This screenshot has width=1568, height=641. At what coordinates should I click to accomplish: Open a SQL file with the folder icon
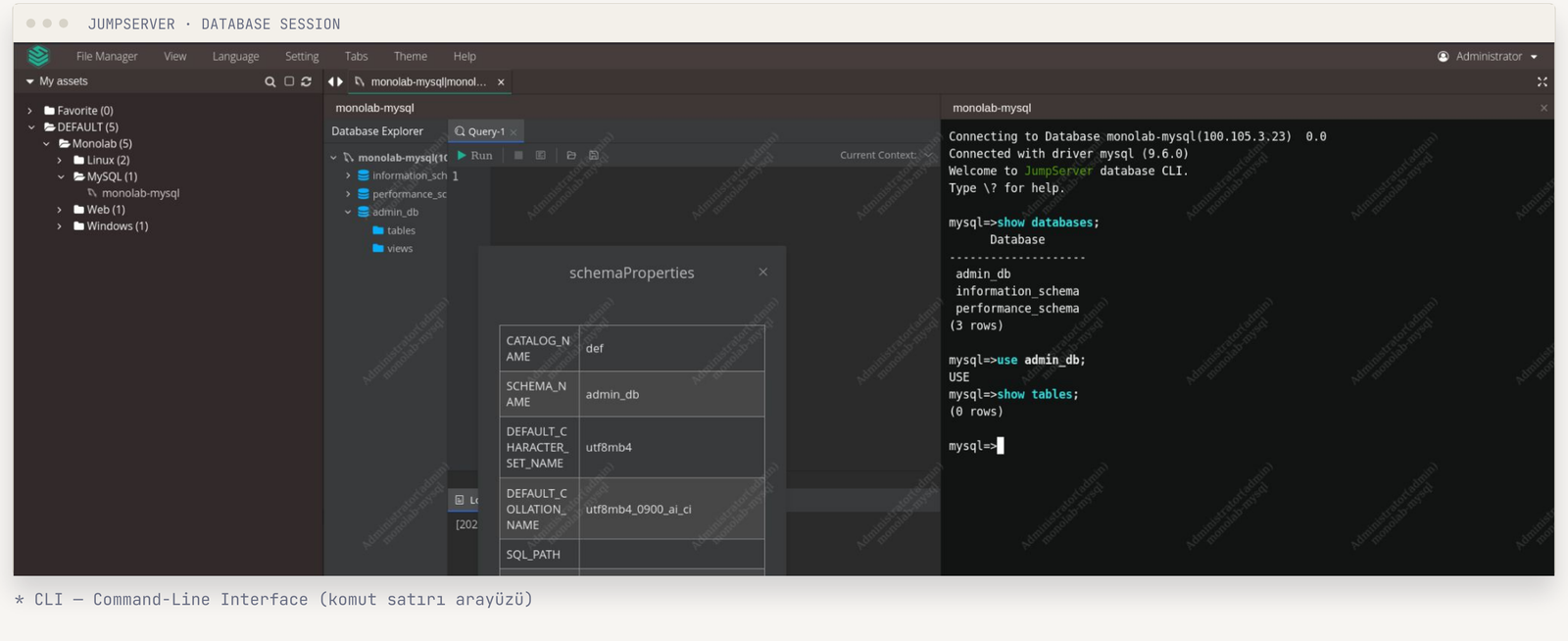click(x=571, y=155)
